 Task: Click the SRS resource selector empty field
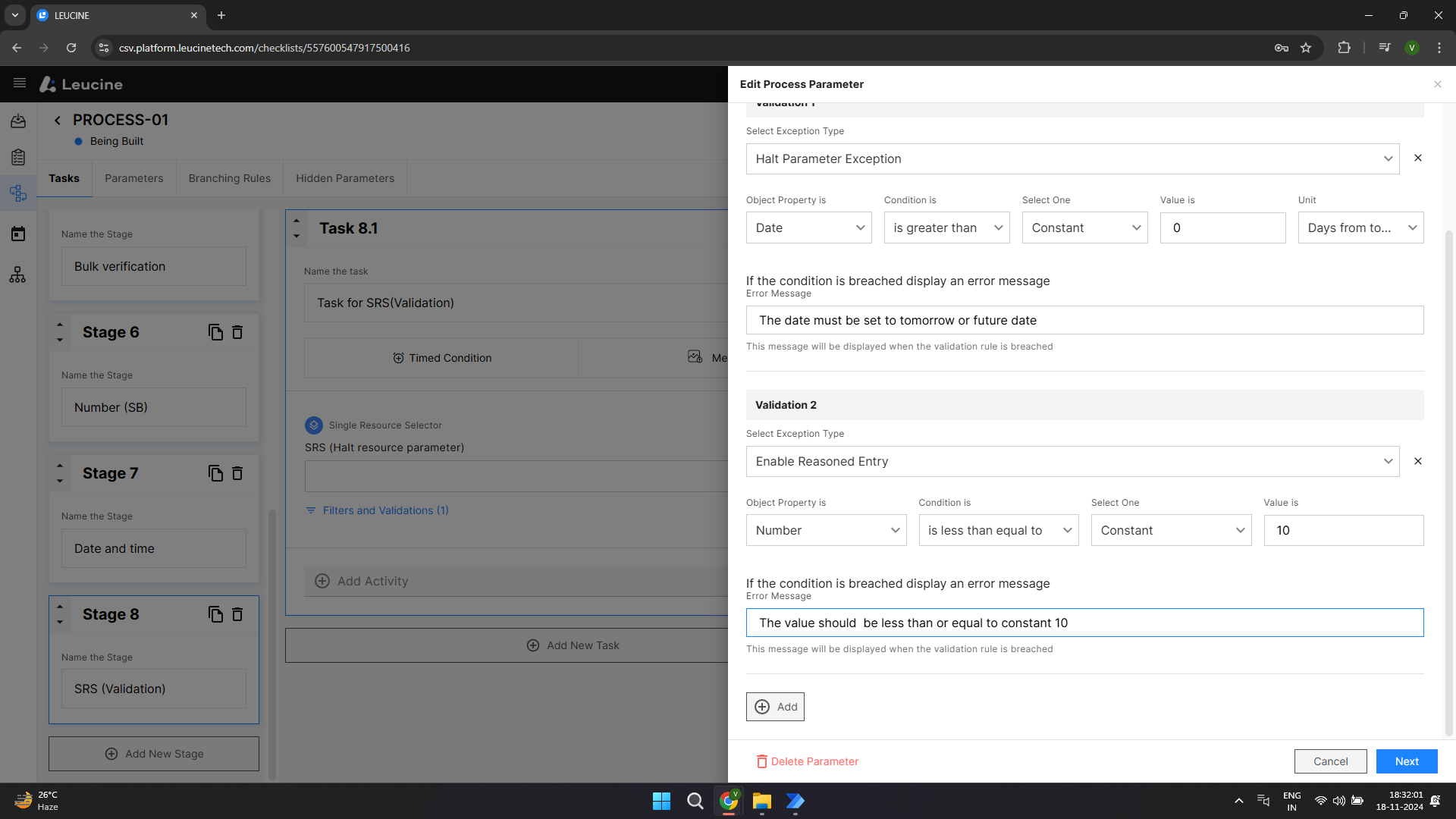[x=516, y=476]
